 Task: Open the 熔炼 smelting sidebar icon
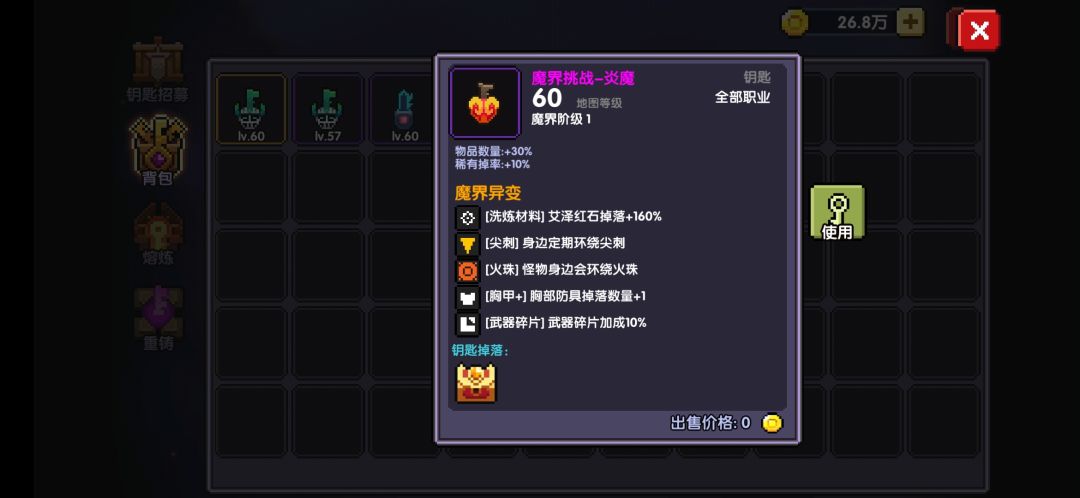pos(158,235)
